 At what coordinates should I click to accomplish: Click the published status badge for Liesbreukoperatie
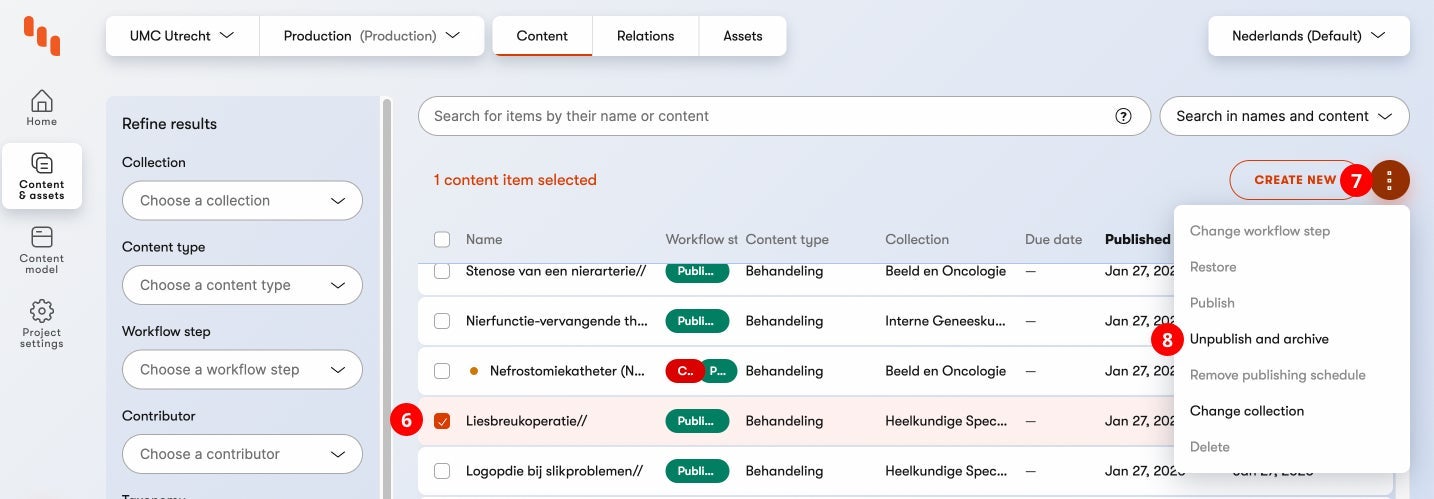pyautogui.click(x=696, y=421)
